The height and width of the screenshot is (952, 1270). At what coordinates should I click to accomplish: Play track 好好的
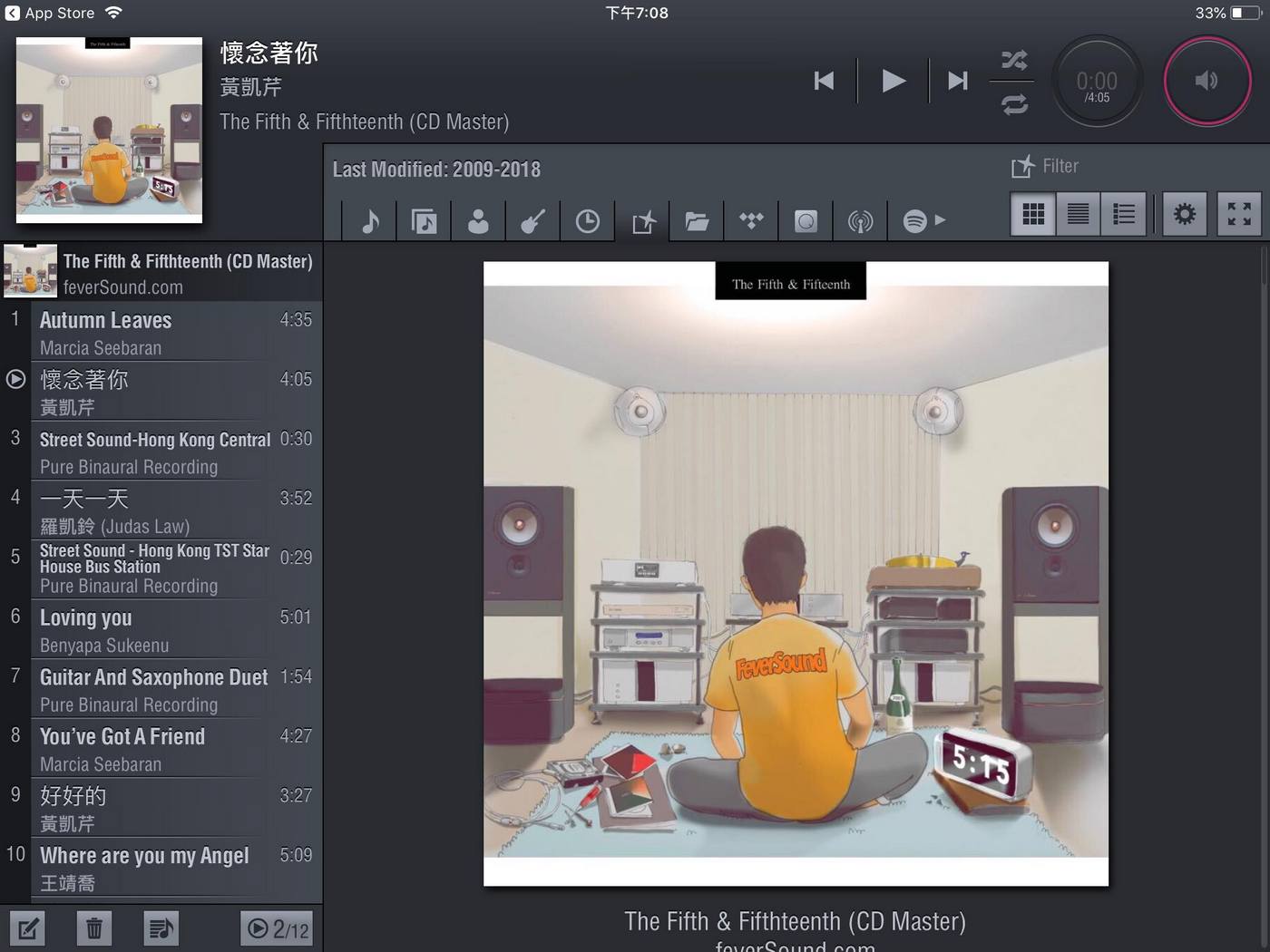click(161, 807)
